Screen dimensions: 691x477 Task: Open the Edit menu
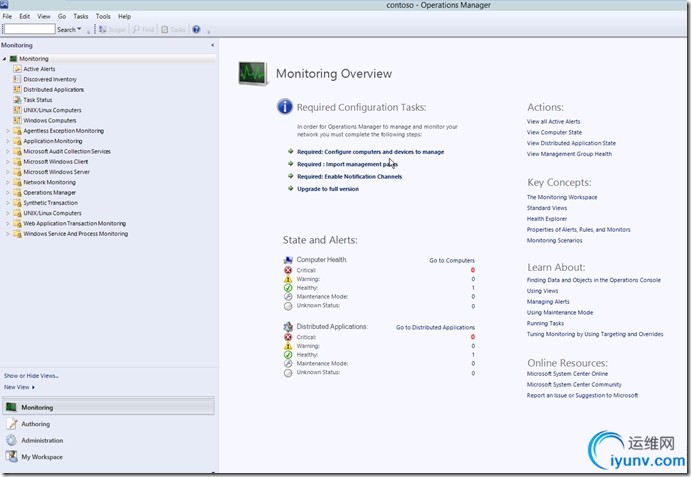25,16
